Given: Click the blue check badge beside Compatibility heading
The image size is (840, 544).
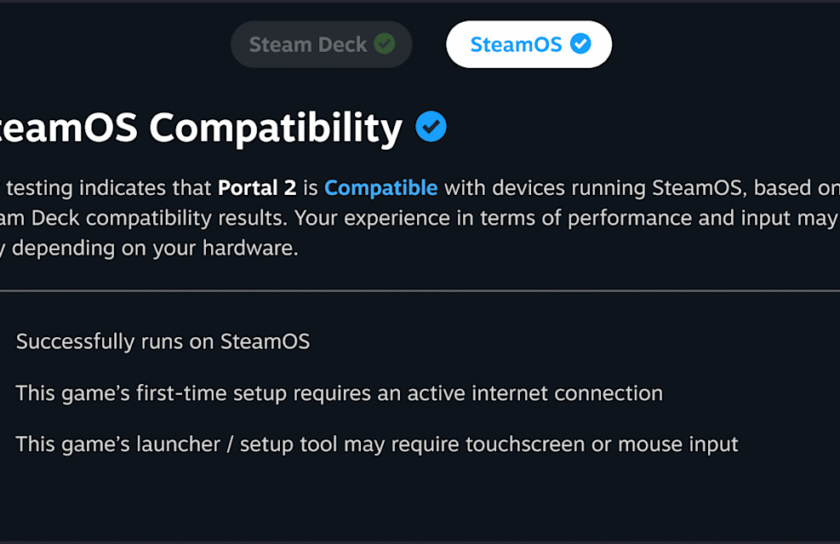Looking at the screenshot, I should (x=431, y=127).
